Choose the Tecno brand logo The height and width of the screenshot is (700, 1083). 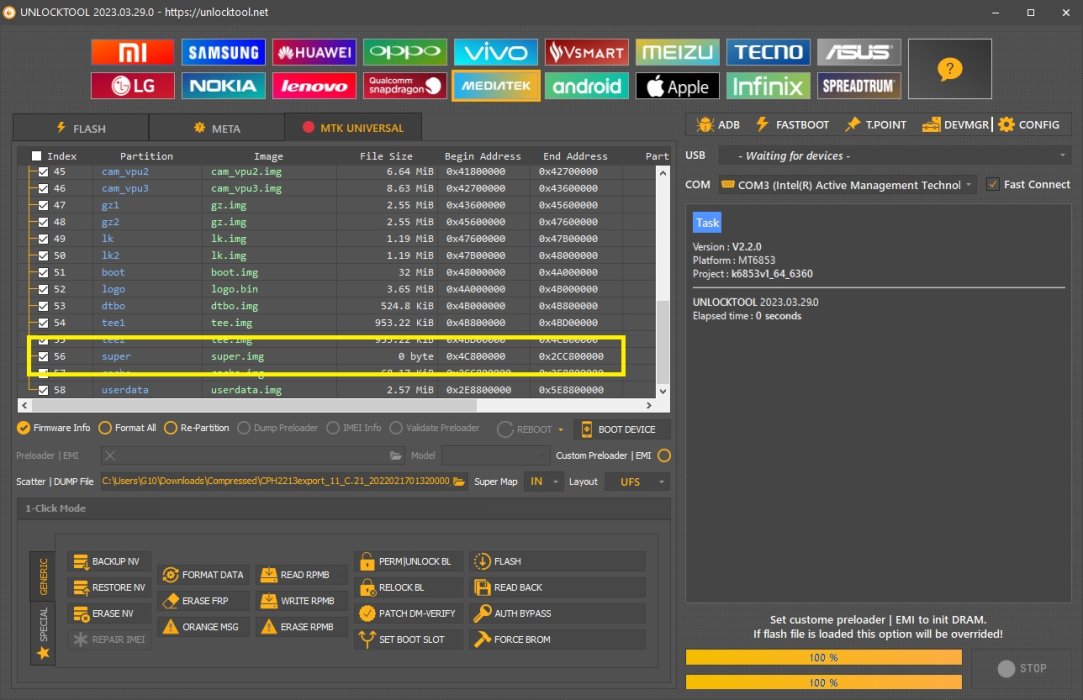pos(768,52)
